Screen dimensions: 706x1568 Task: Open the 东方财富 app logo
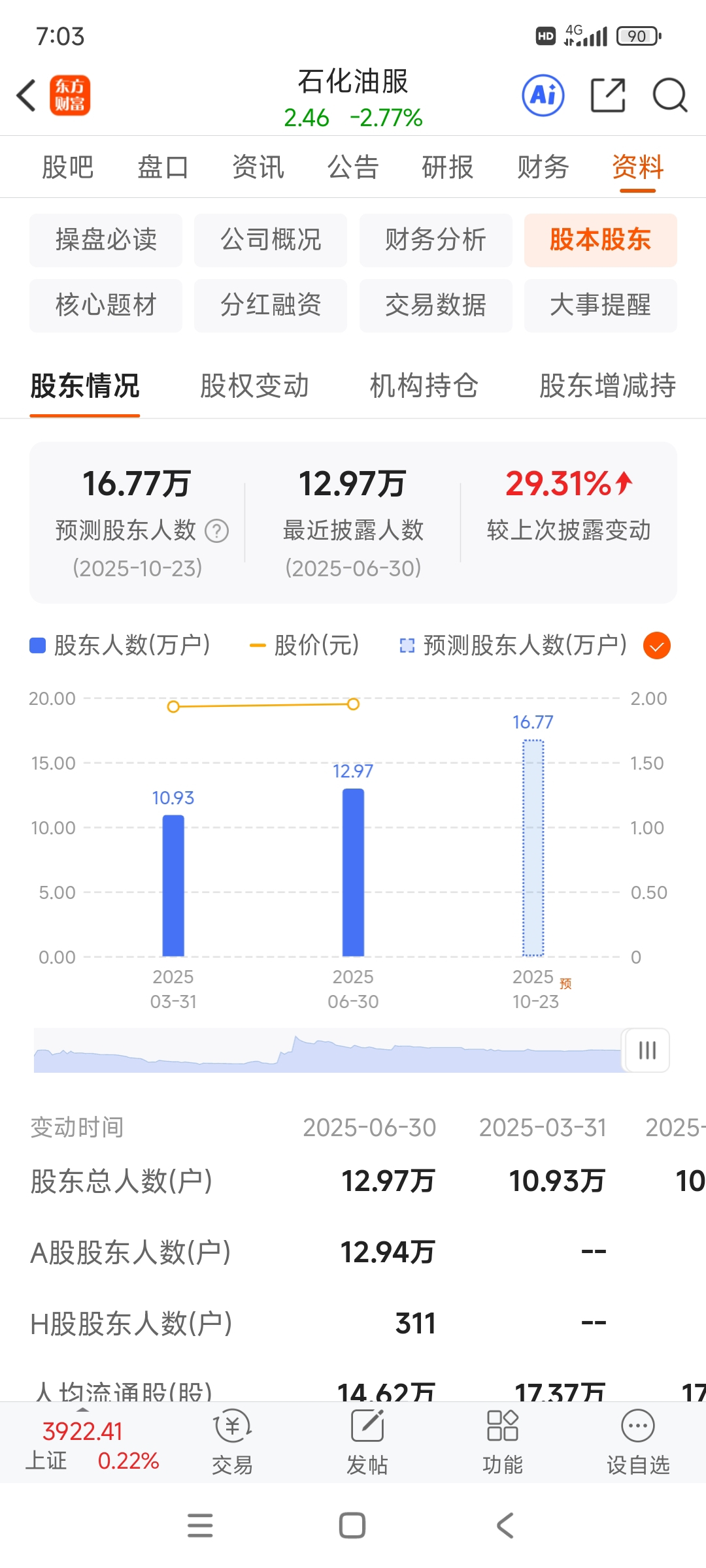(70, 95)
